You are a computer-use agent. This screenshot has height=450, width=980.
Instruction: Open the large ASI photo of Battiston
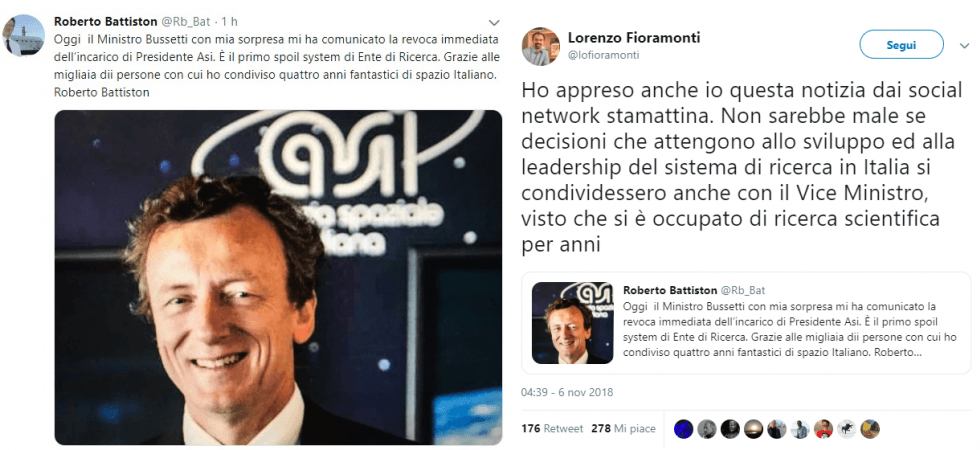point(278,277)
